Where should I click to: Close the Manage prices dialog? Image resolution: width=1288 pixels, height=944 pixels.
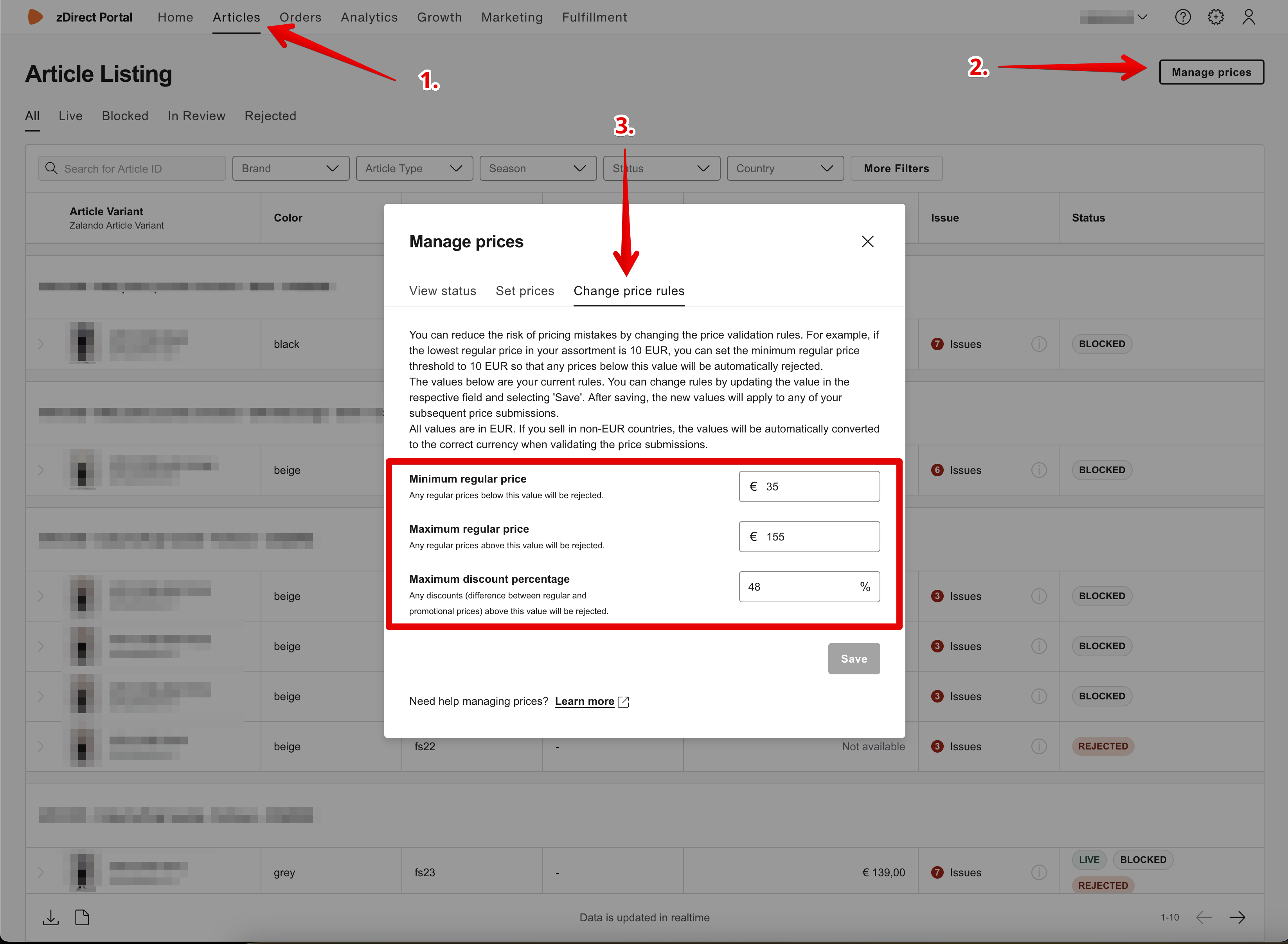pos(868,242)
